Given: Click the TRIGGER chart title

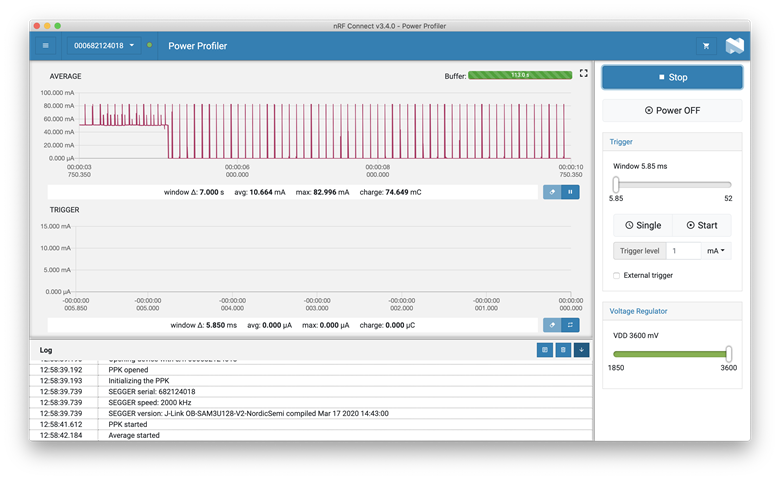Looking at the screenshot, I should pyautogui.click(x=64, y=210).
